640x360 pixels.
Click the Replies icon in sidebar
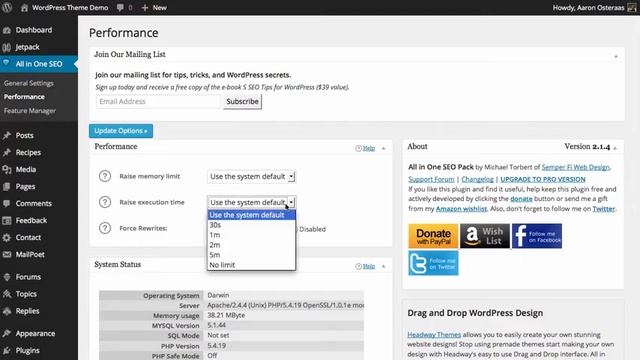click(7, 311)
